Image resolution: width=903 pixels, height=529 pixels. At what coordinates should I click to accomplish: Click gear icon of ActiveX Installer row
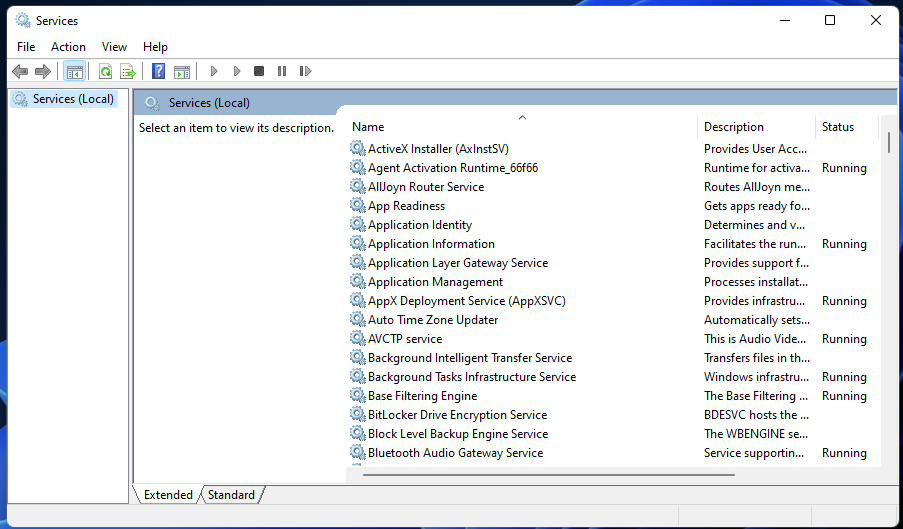click(358, 148)
